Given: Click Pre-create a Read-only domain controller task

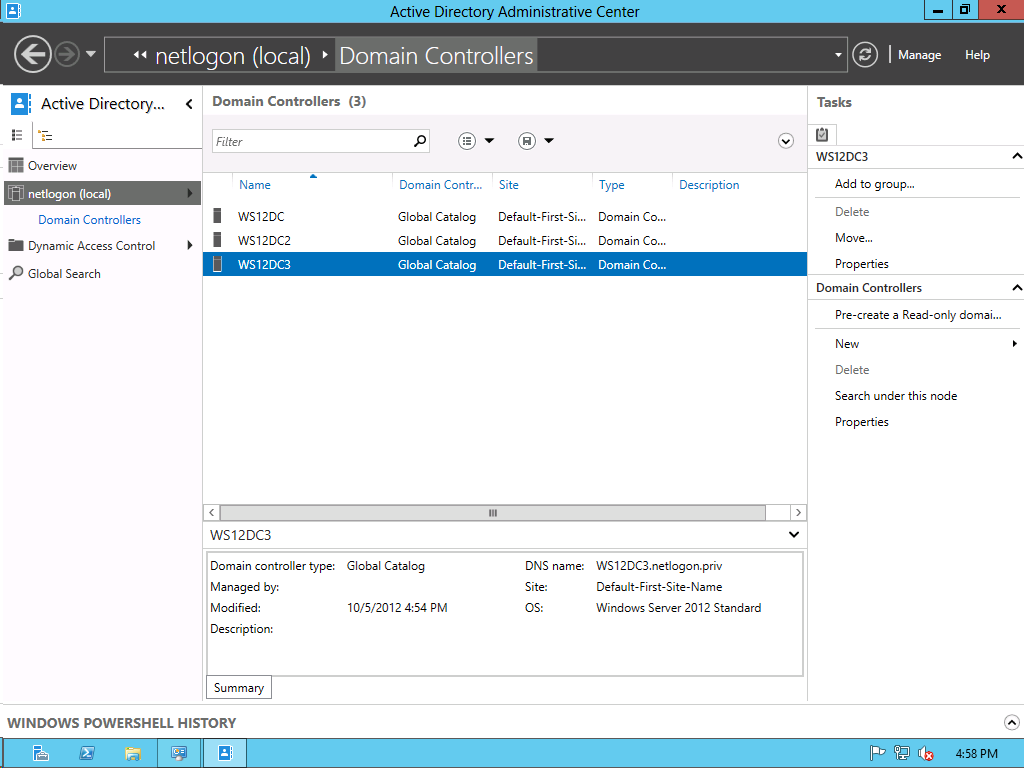Looking at the screenshot, I should click(x=918, y=315).
